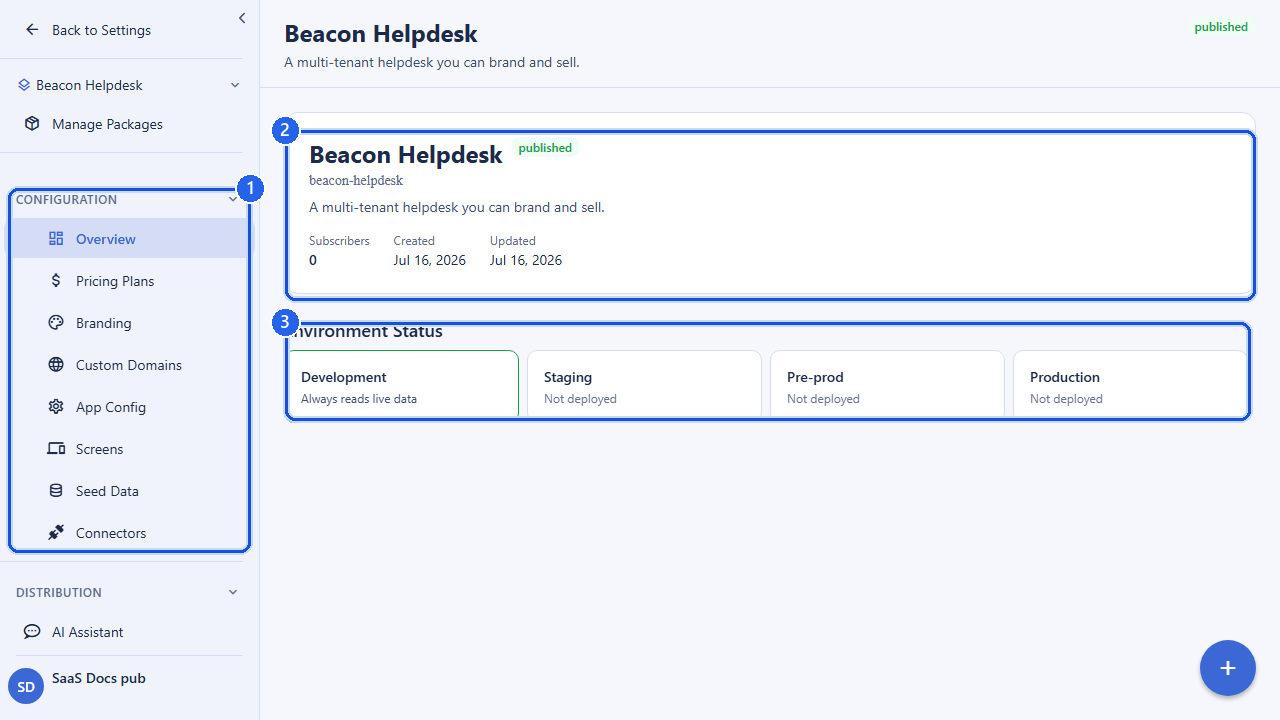Click the floating plus button

[x=1228, y=668]
